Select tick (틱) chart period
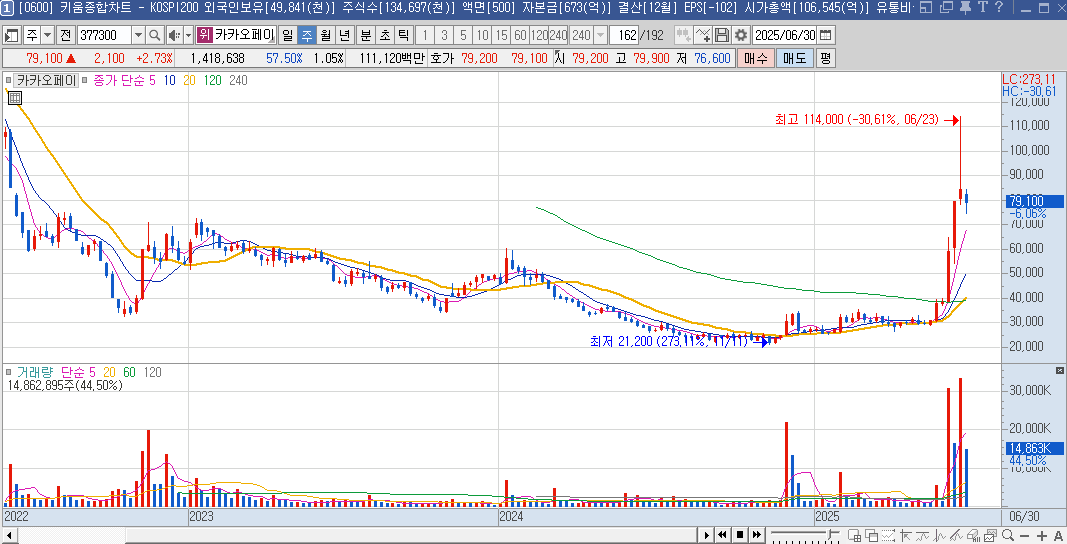The image size is (1067, 544). [x=404, y=35]
